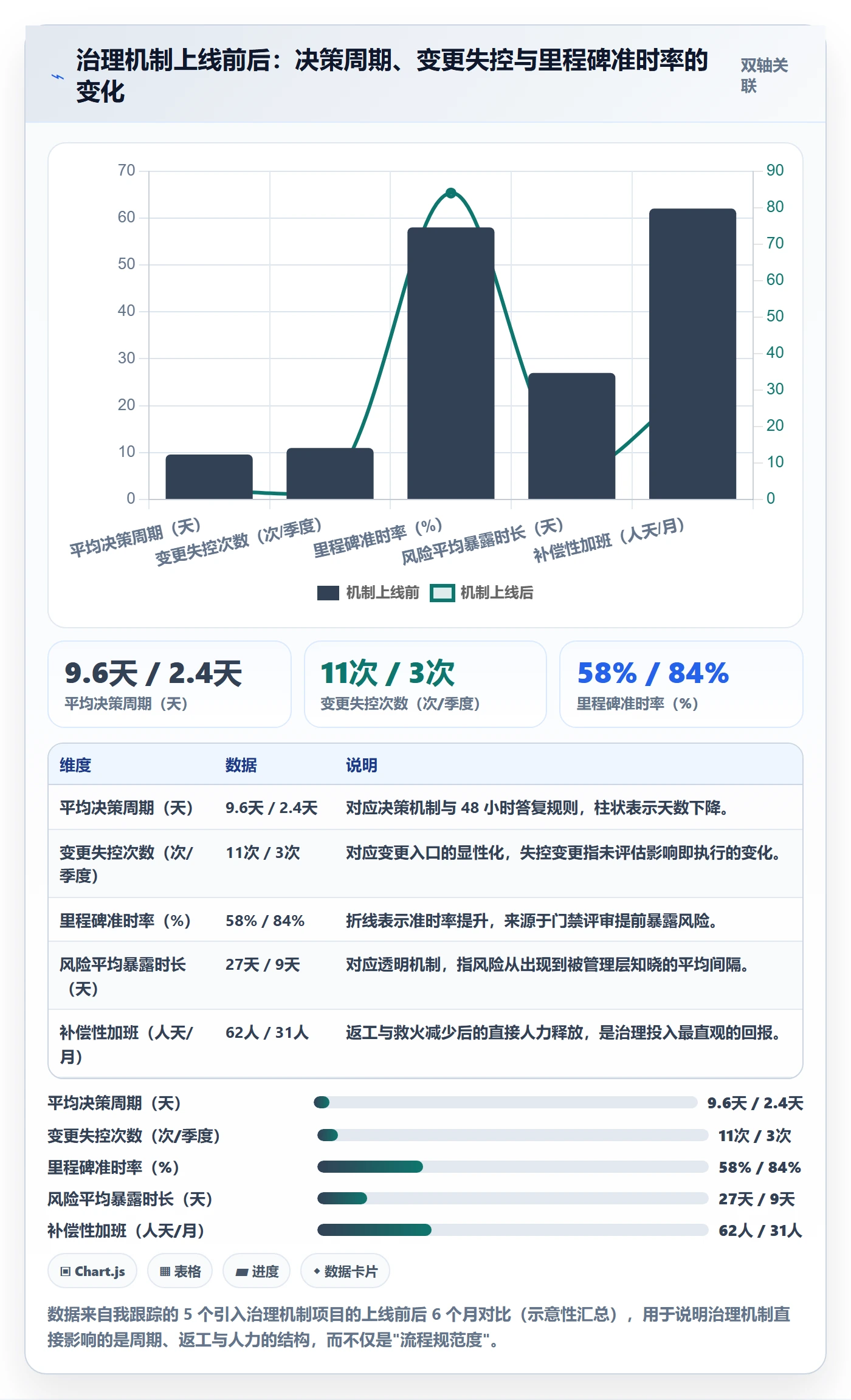Viewport: 851px width, 1400px height.
Task: Click the 变更失控次数 progress bar
Action: click(513, 1135)
